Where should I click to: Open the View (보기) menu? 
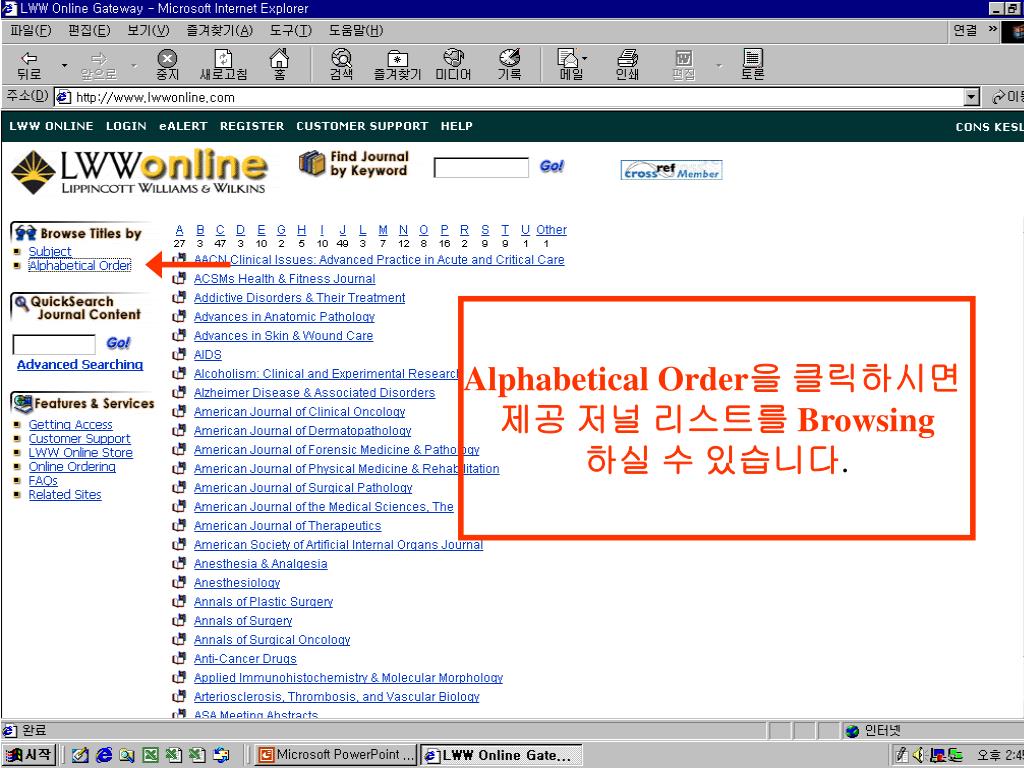148,31
